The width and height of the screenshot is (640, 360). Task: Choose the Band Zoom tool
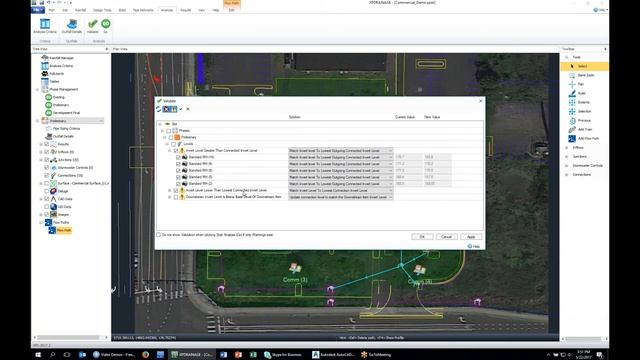click(582, 75)
